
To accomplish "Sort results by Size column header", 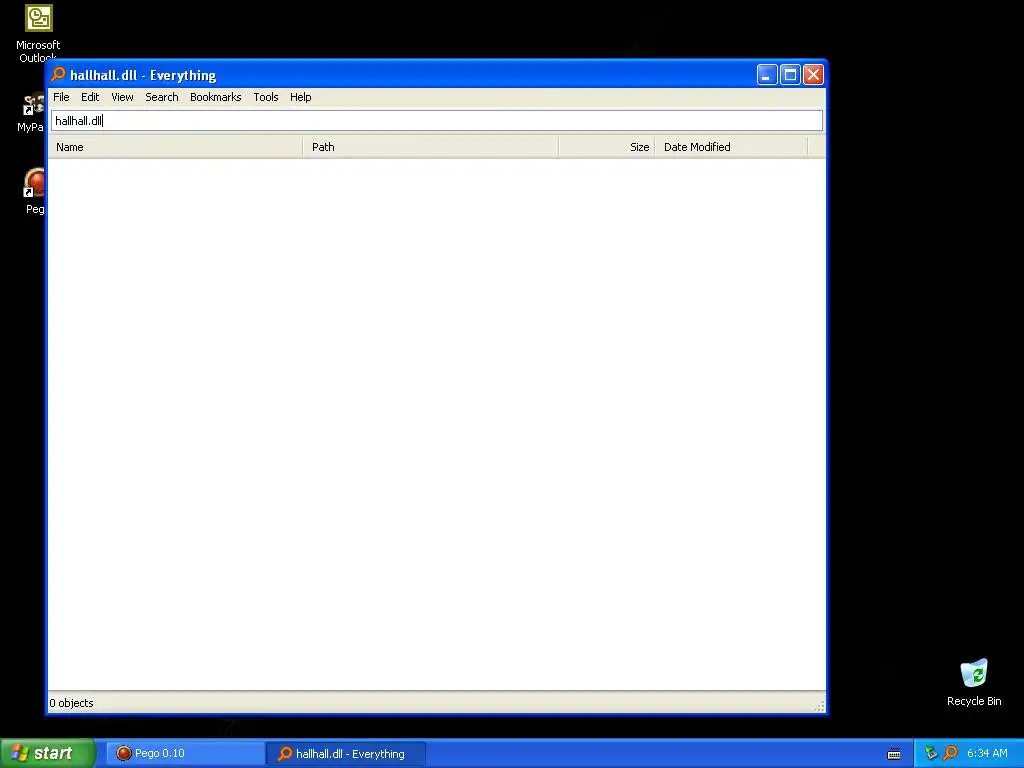I will pos(607,147).
